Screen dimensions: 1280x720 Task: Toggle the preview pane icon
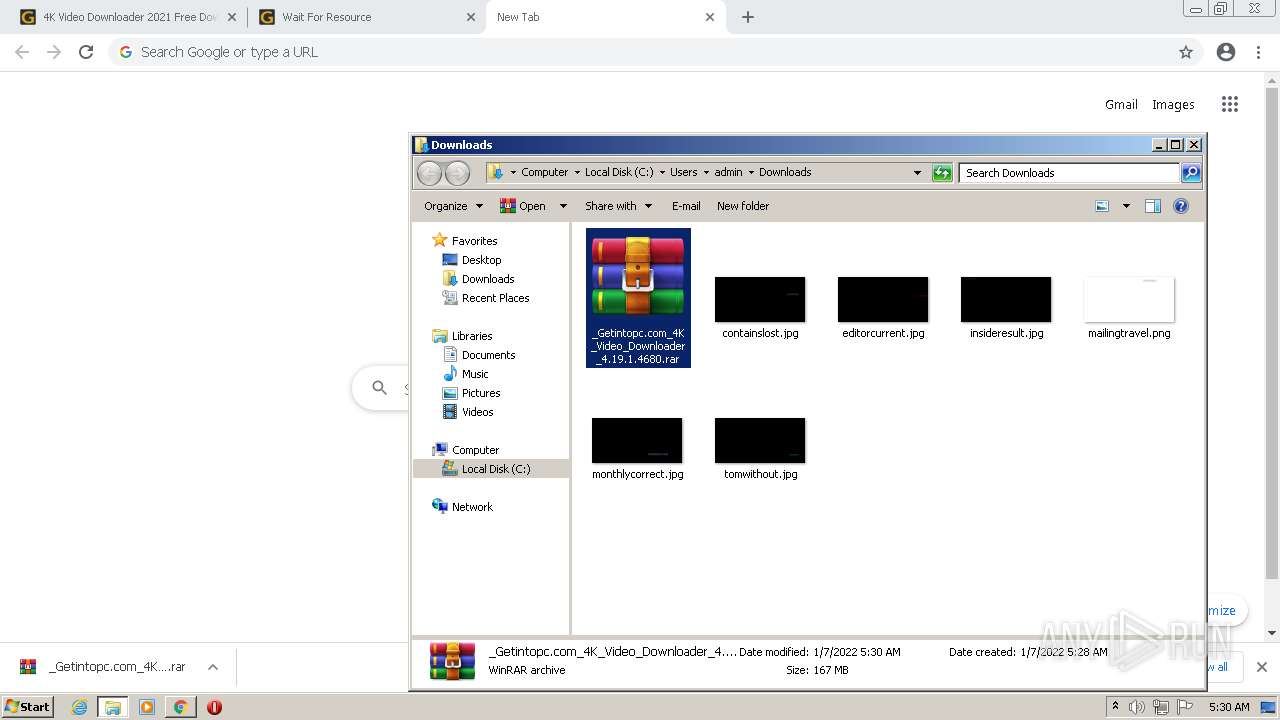(x=1152, y=206)
